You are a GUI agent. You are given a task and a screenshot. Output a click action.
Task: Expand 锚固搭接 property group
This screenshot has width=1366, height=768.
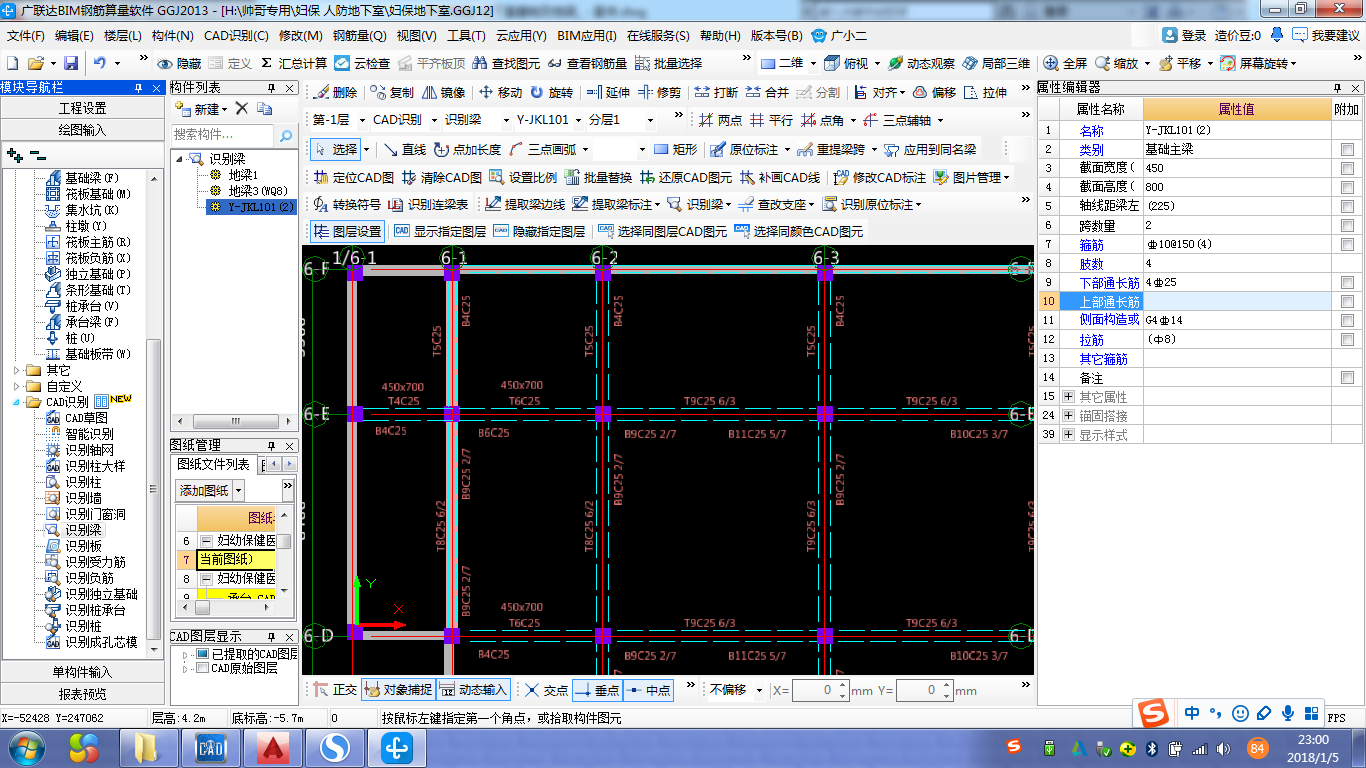pos(1069,416)
